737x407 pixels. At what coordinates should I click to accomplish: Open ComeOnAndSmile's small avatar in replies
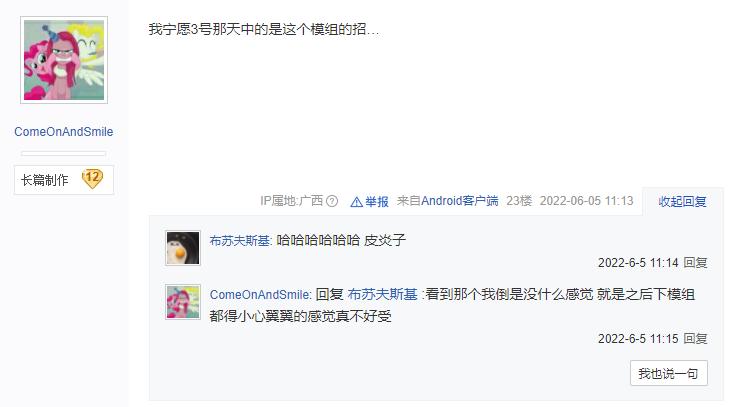[183, 302]
